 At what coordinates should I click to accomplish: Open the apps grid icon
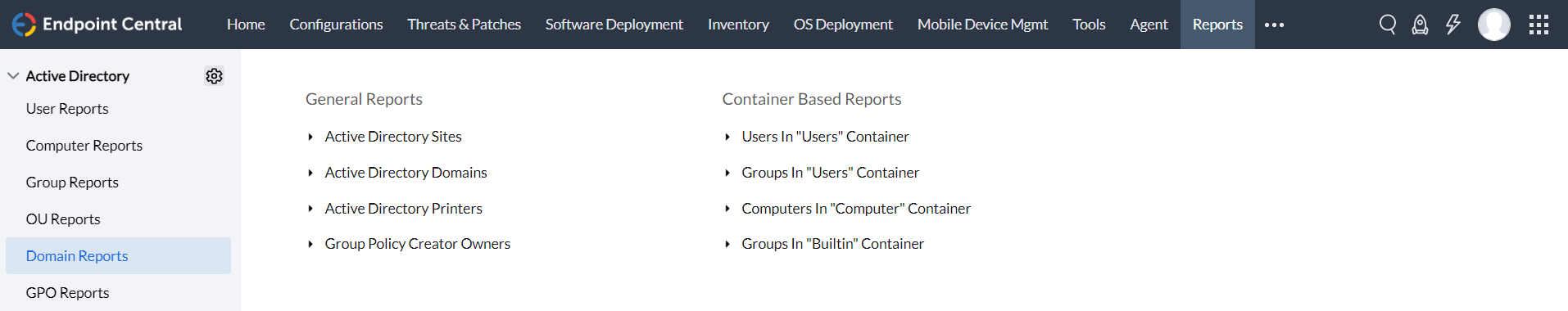click(x=1539, y=25)
